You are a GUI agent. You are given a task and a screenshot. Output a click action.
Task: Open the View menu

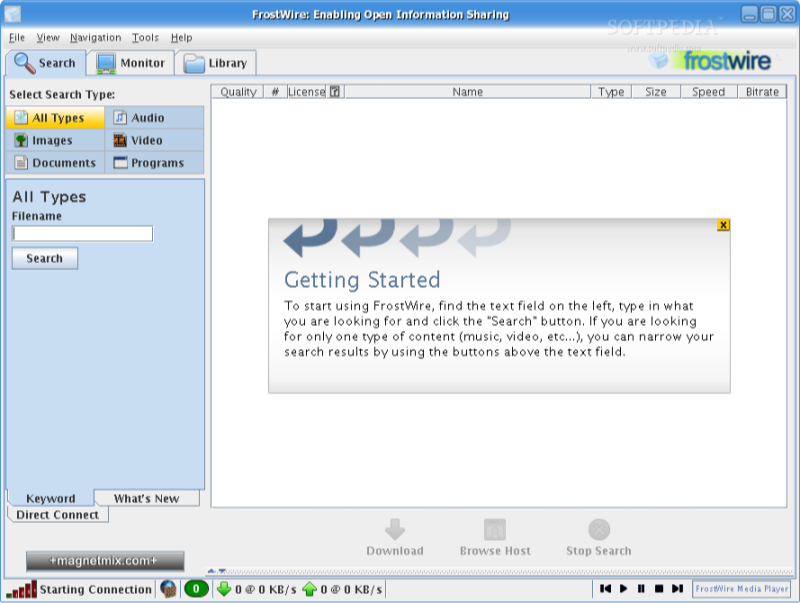pyautogui.click(x=48, y=37)
